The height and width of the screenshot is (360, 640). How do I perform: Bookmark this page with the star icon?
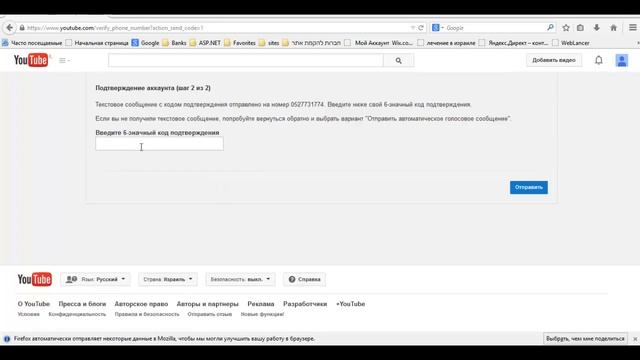(x=566, y=28)
